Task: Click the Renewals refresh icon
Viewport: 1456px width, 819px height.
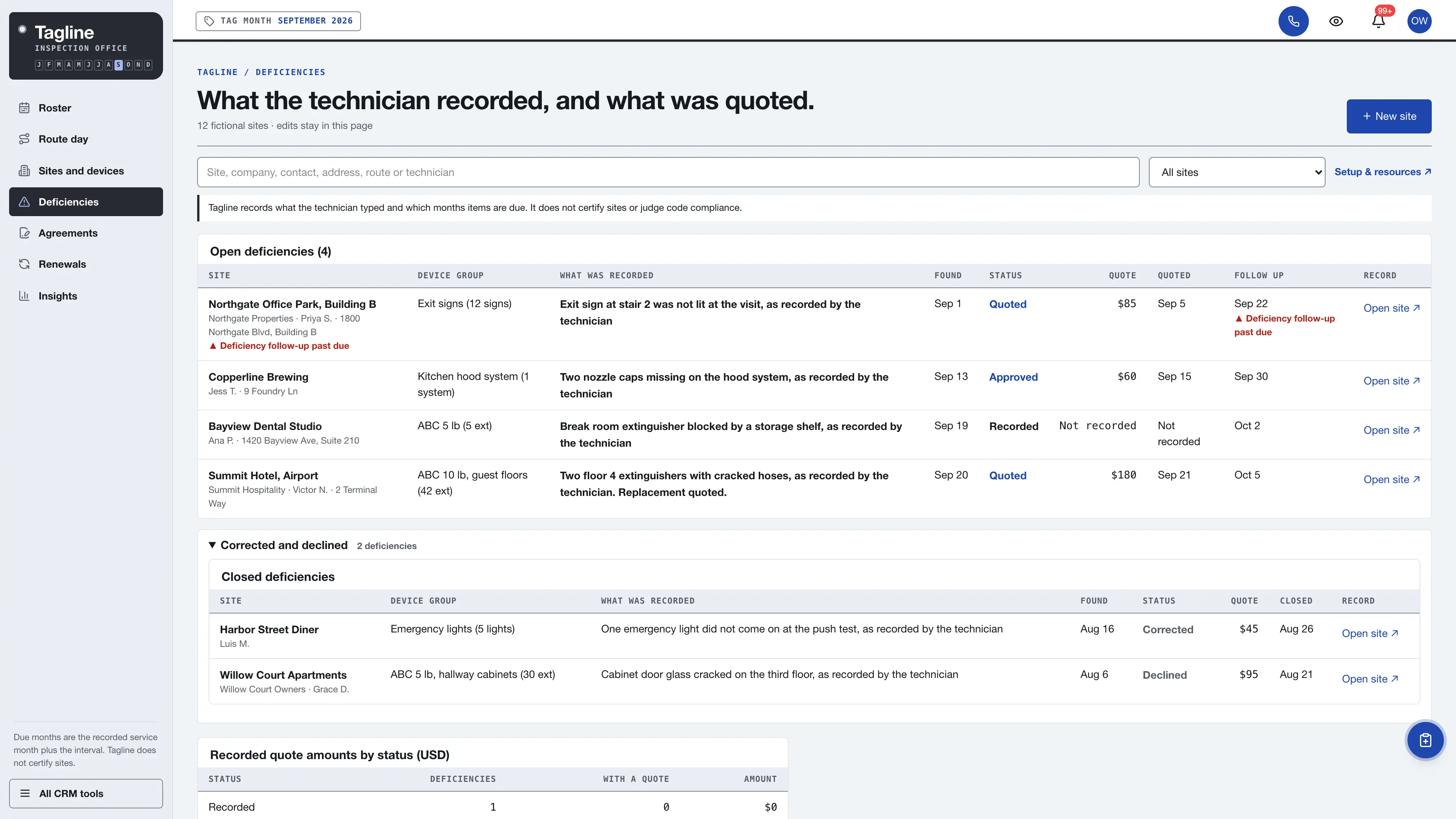Action: [x=24, y=264]
